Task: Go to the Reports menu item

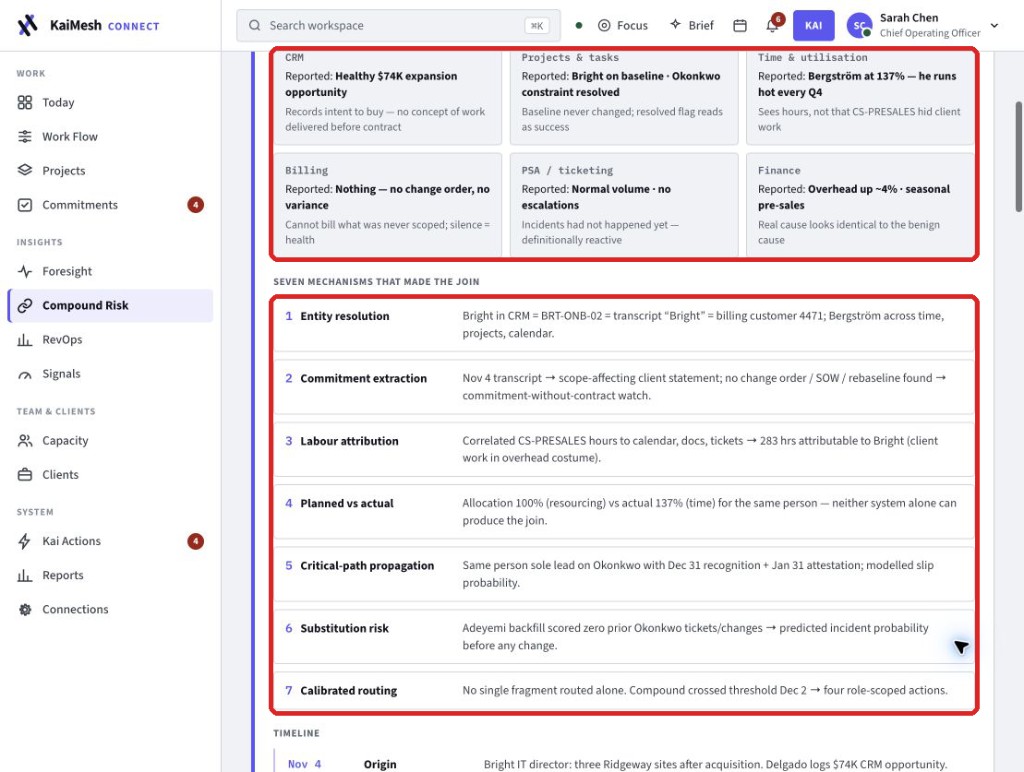Action: (110, 575)
